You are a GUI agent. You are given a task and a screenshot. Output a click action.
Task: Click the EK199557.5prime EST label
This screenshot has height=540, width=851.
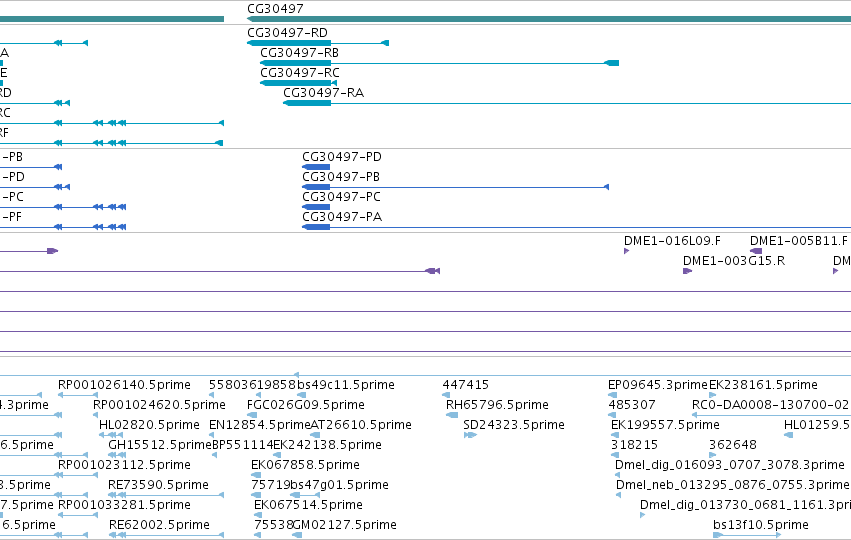[x=665, y=425]
